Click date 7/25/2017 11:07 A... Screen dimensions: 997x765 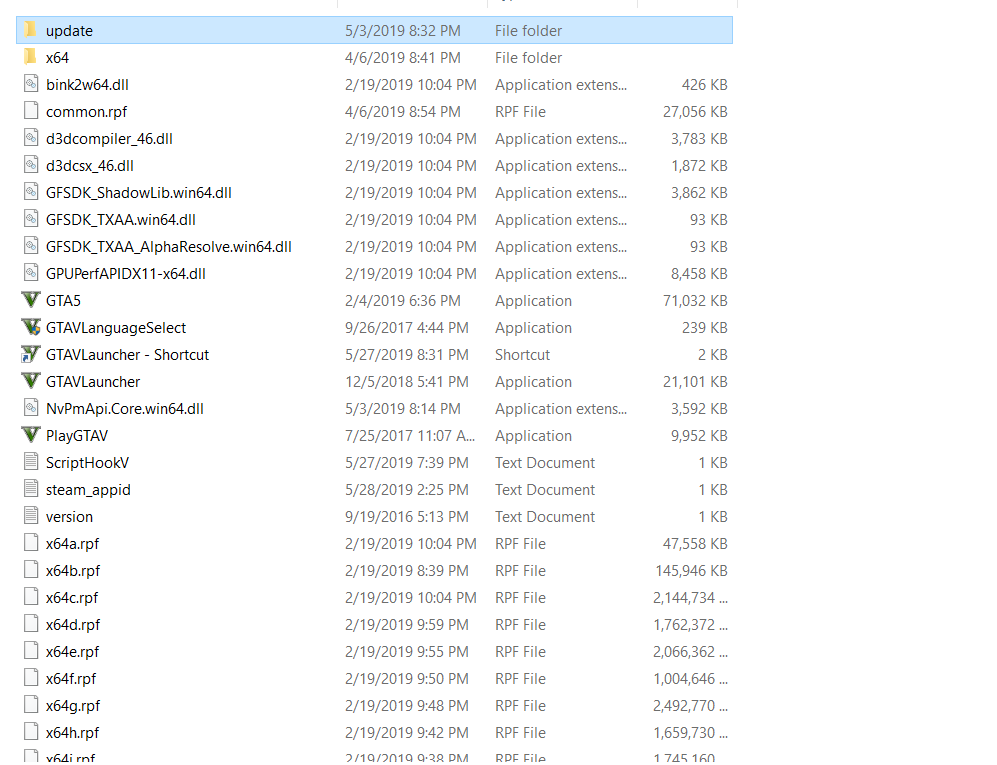409,436
